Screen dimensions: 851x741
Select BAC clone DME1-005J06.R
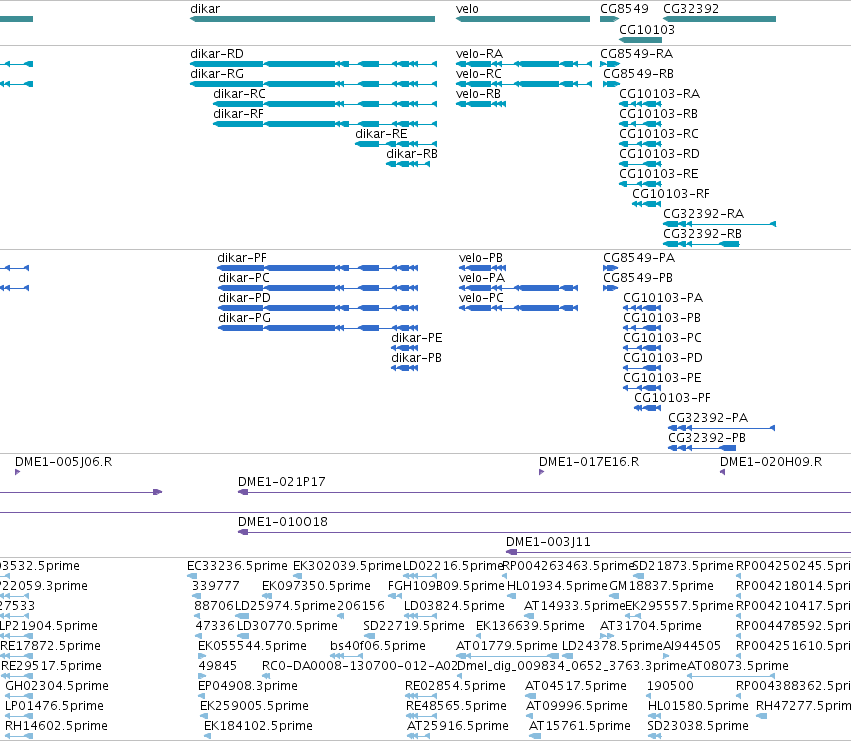pos(63,462)
